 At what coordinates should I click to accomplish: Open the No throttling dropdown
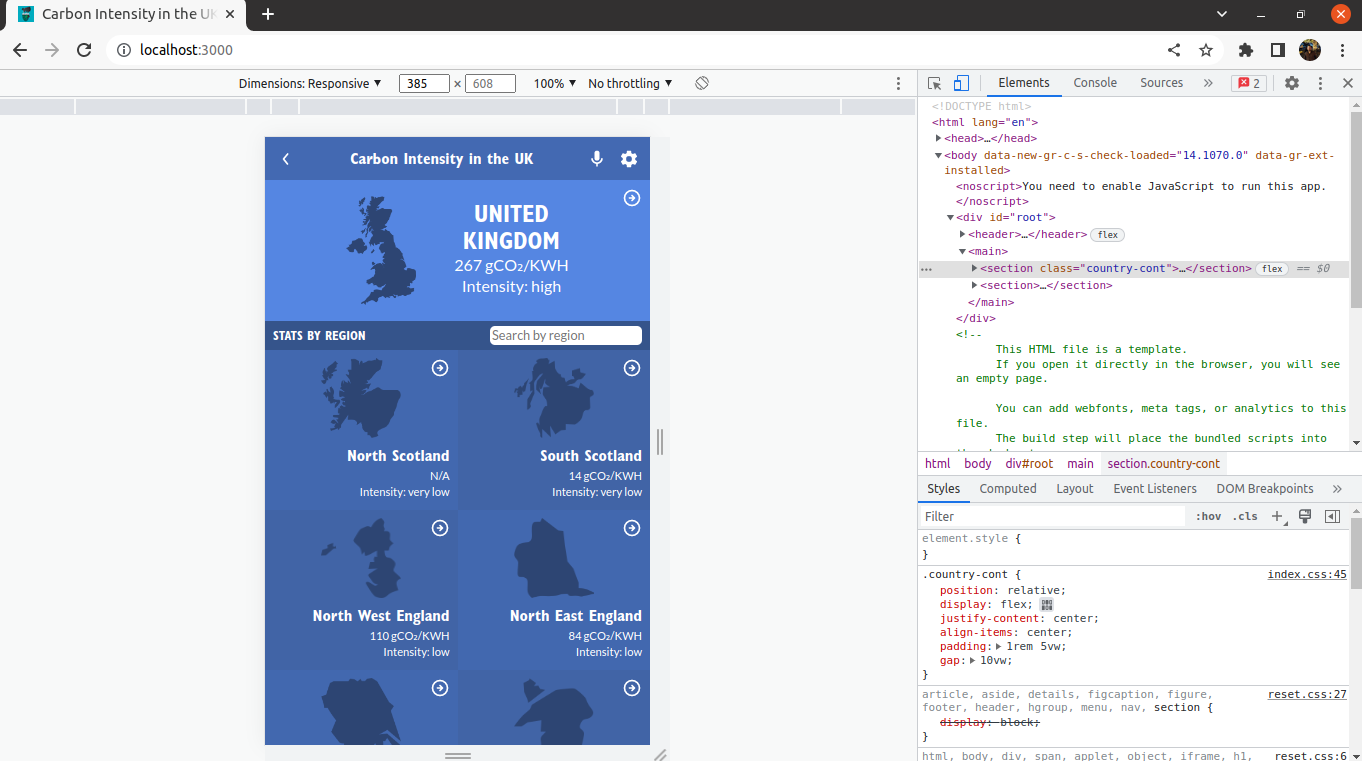coord(630,83)
